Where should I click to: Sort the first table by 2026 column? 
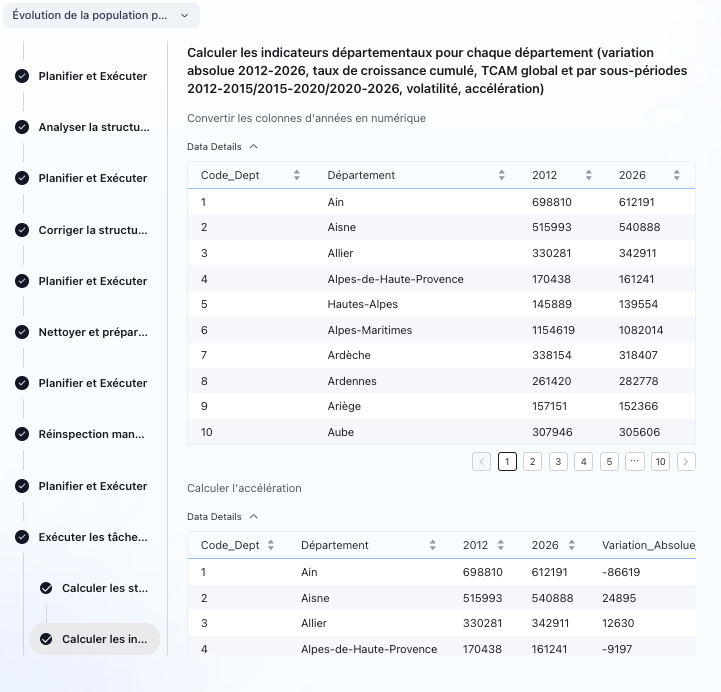point(678,175)
